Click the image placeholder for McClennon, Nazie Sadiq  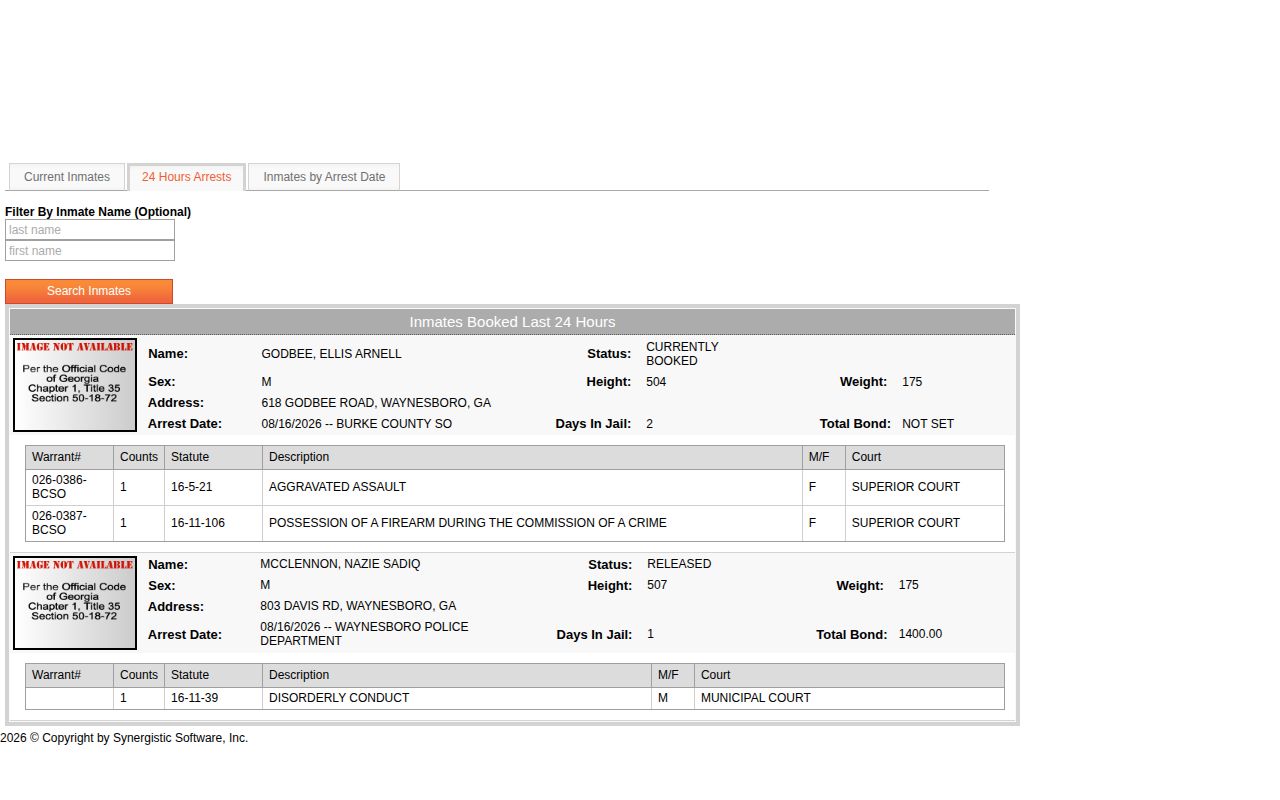pos(75,603)
